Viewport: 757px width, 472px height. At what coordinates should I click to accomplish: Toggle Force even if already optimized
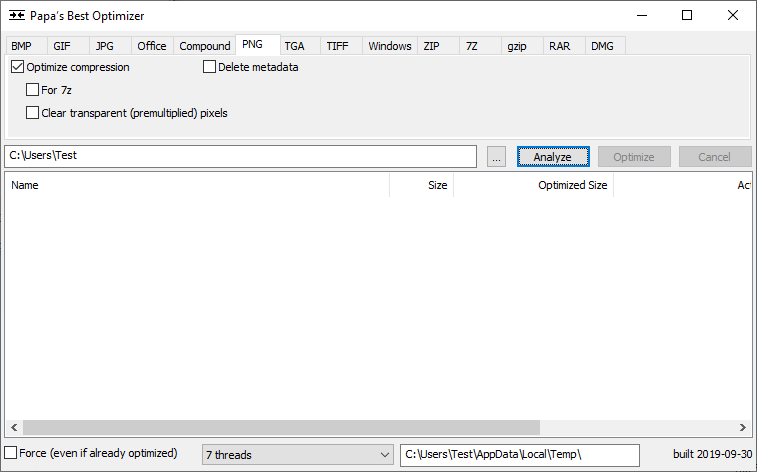pyautogui.click(x=11, y=454)
